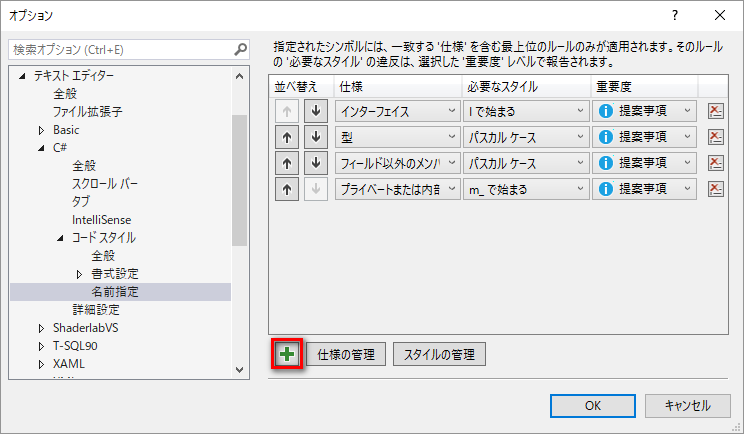Select 詳細設定 in the tree

pyautogui.click(x=96, y=310)
